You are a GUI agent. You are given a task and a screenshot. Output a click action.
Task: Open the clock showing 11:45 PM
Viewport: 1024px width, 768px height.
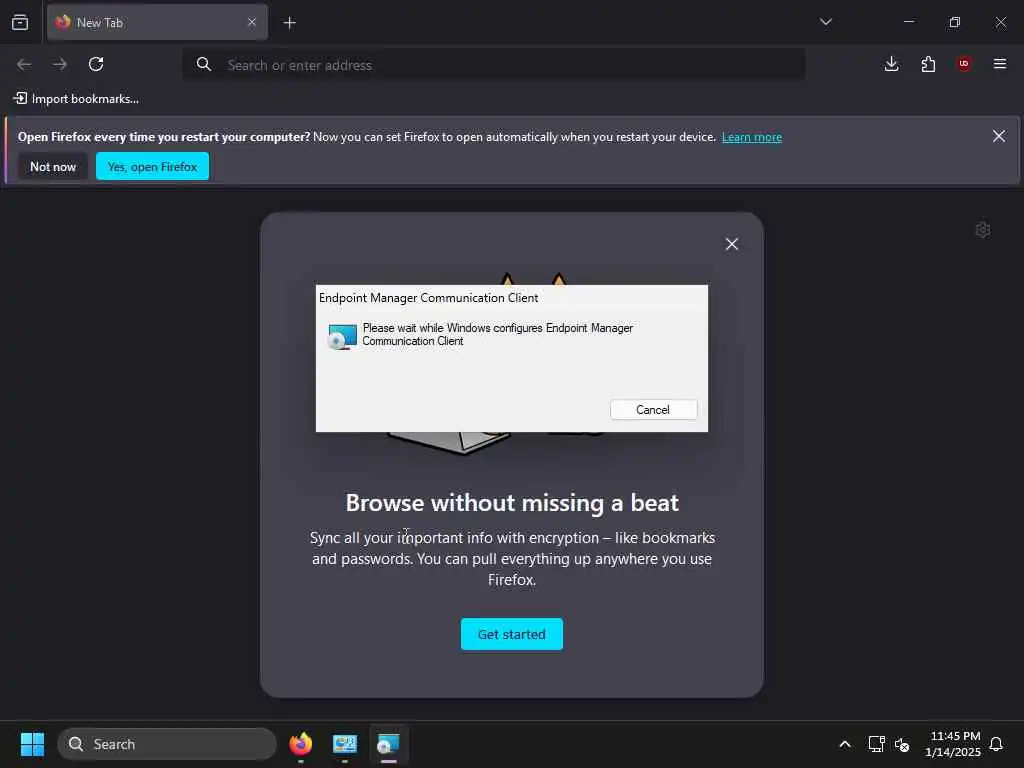(953, 744)
